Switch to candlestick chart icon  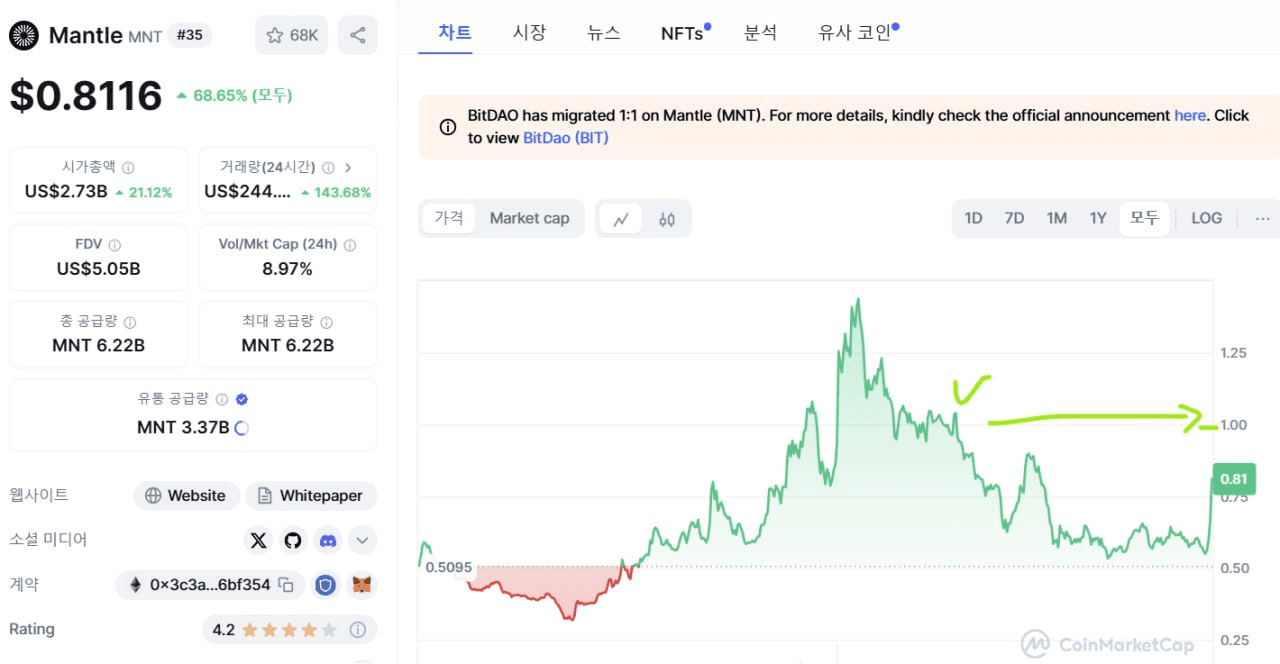point(667,219)
